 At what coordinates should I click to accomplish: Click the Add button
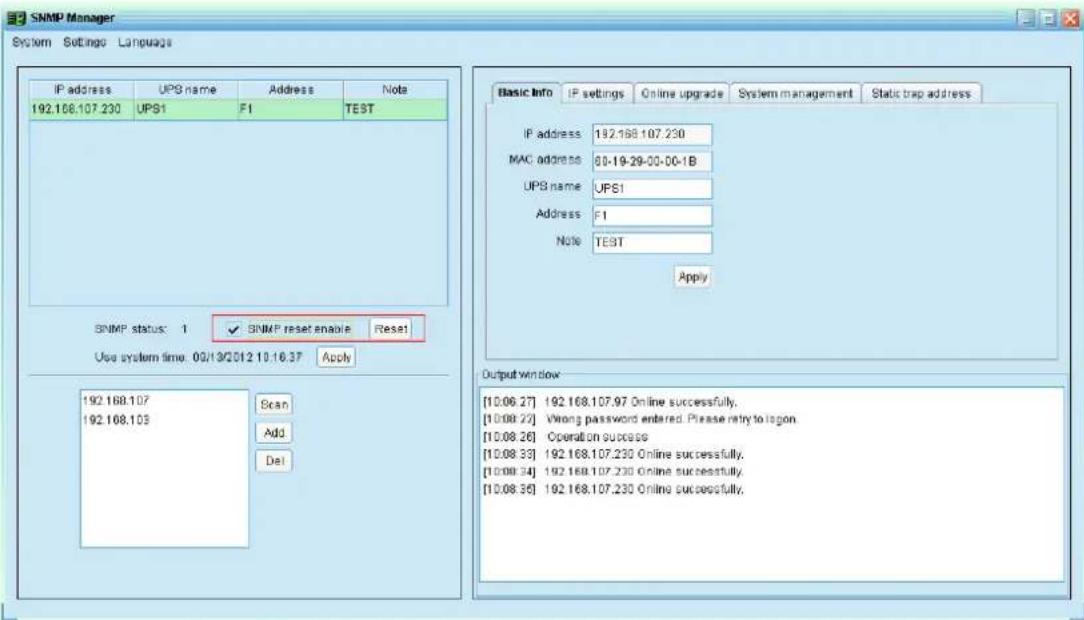(274, 433)
